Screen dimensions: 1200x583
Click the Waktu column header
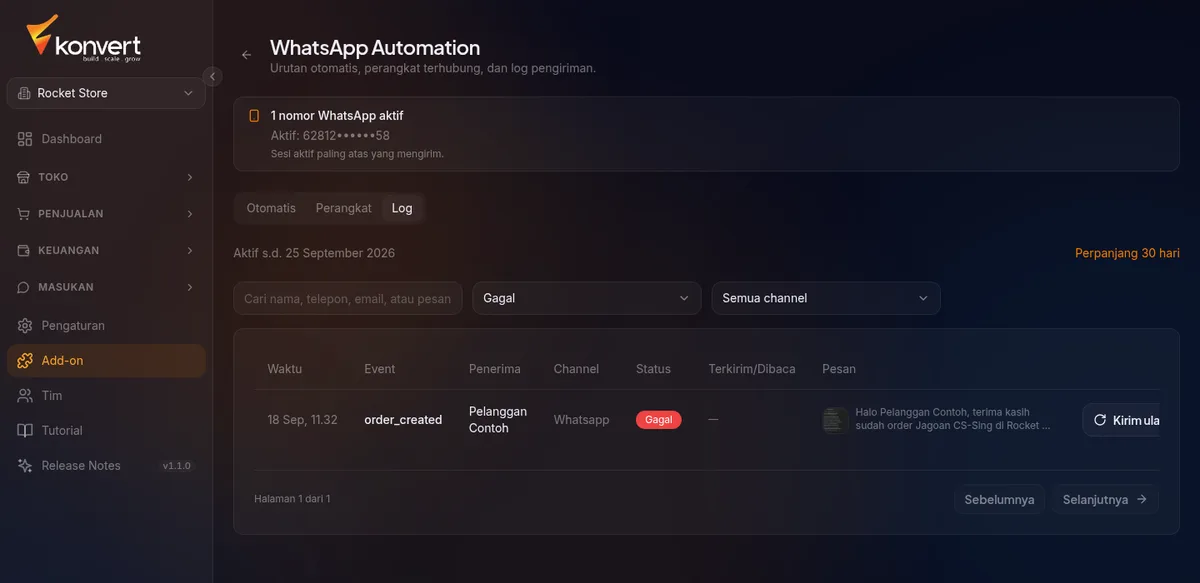284,369
